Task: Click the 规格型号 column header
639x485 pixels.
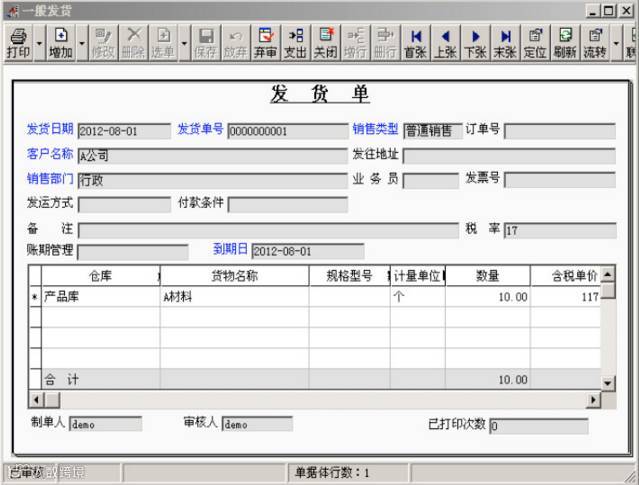Action: pos(350,276)
